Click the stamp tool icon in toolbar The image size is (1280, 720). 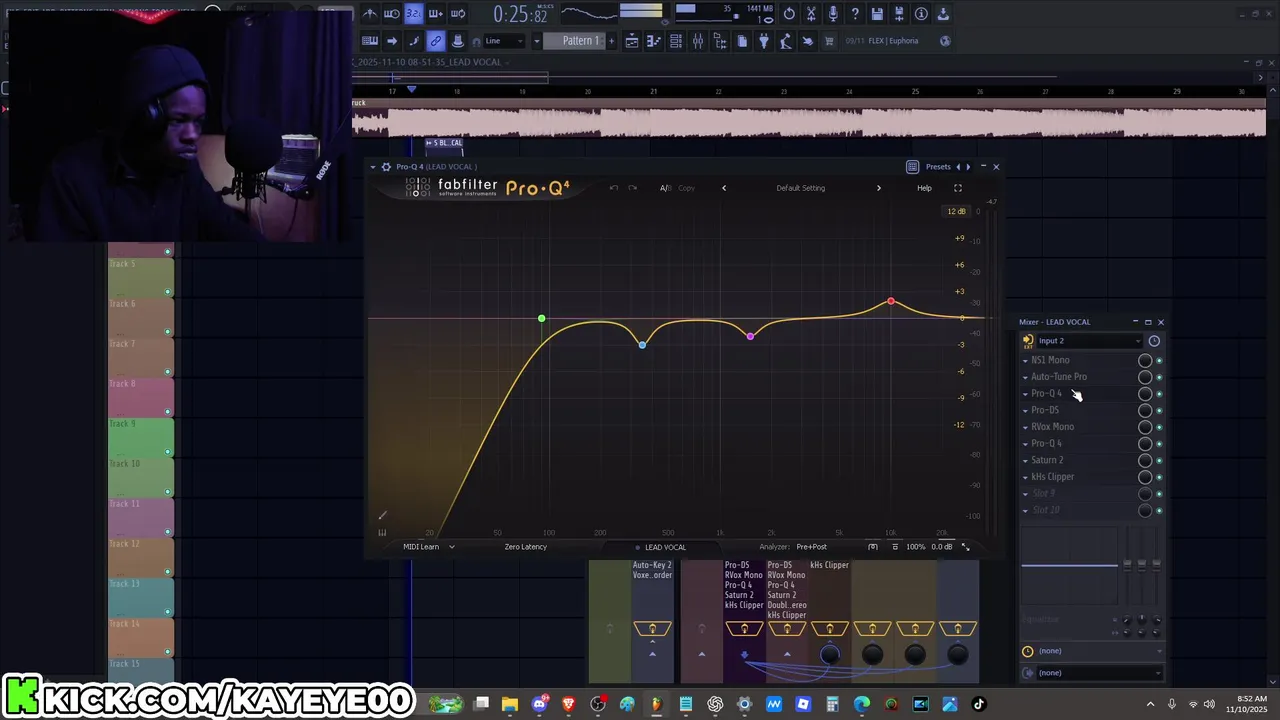[x=457, y=41]
